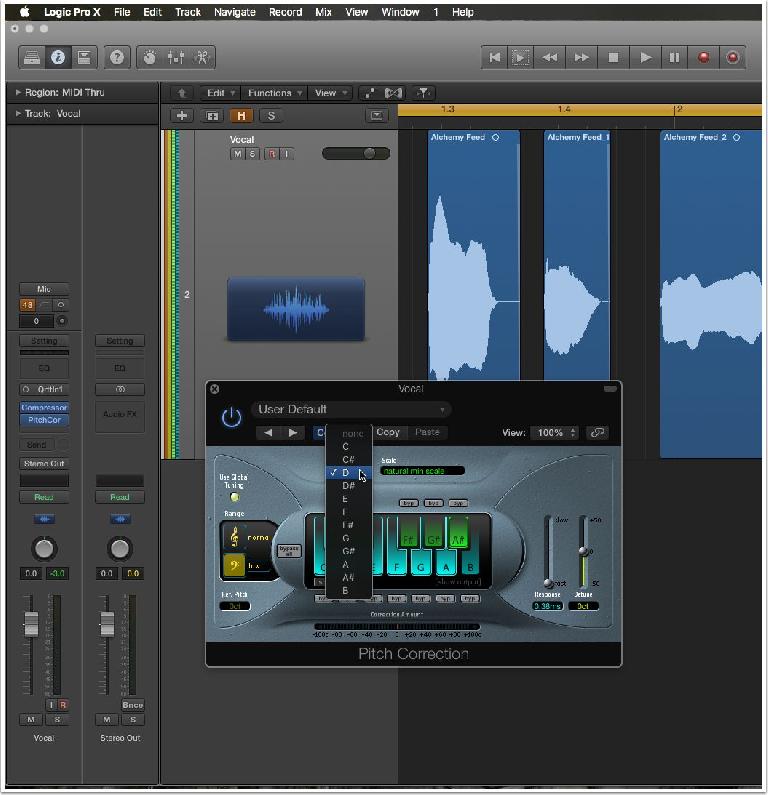Open the Quick Help question mark icon
Image resolution: width=768 pixels, height=795 pixels.
point(117,57)
